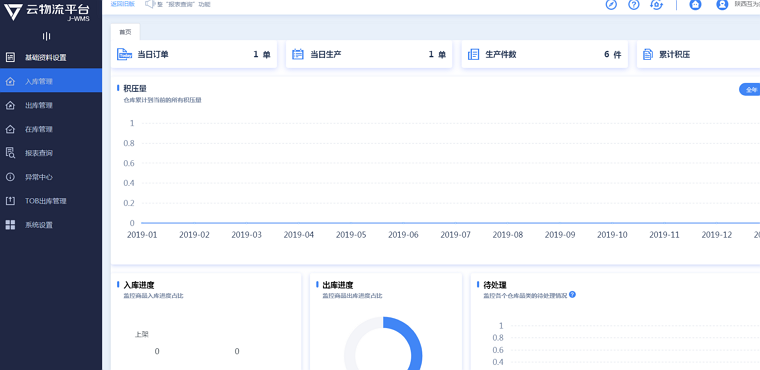Click the 2019-02 axis label
This screenshot has width=760, height=370.
point(194,235)
